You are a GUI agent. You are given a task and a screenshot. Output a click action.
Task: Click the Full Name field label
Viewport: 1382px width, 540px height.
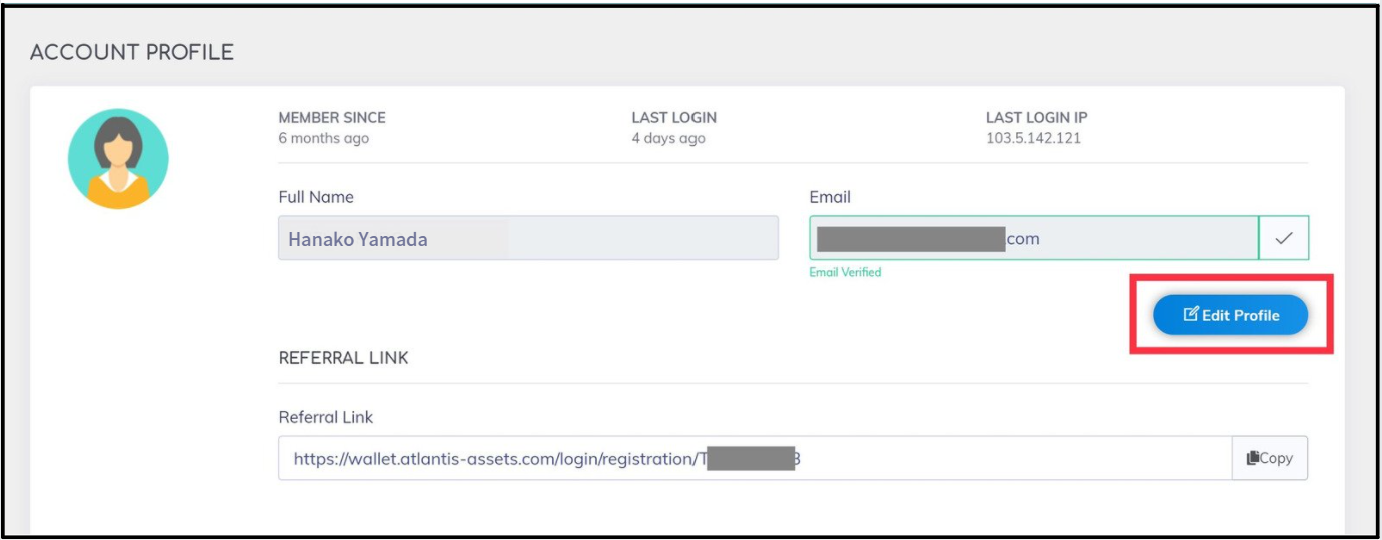[x=316, y=197]
